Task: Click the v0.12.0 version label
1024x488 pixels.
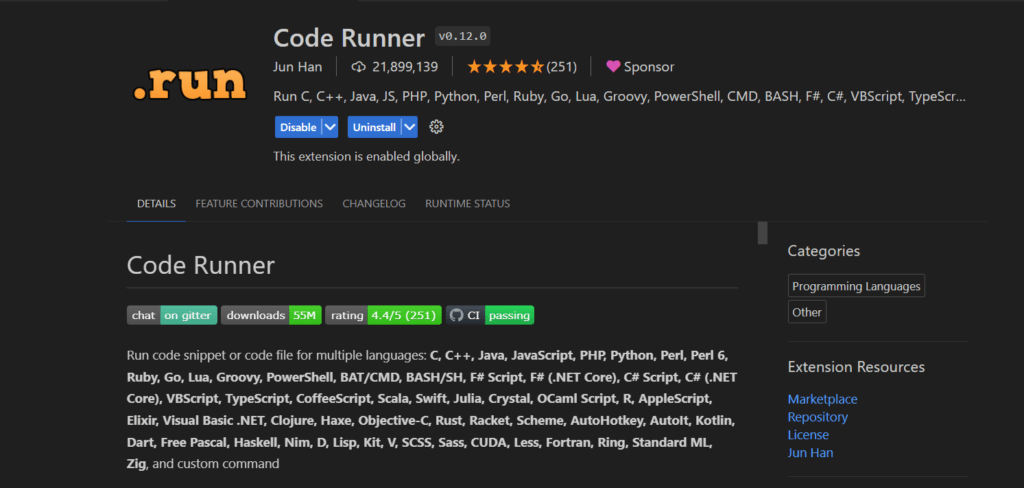Action: [x=462, y=37]
